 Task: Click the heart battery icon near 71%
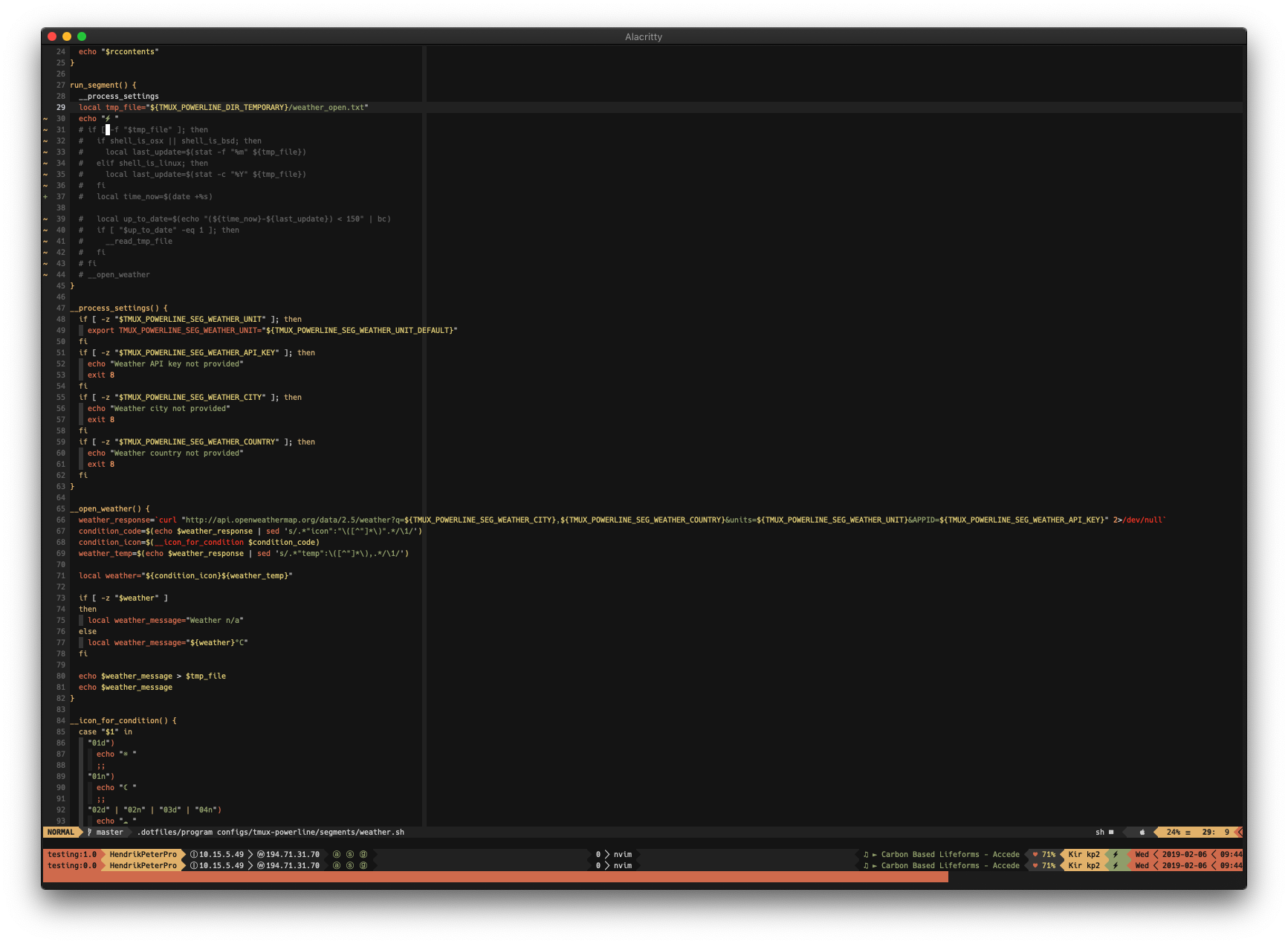(1035, 855)
